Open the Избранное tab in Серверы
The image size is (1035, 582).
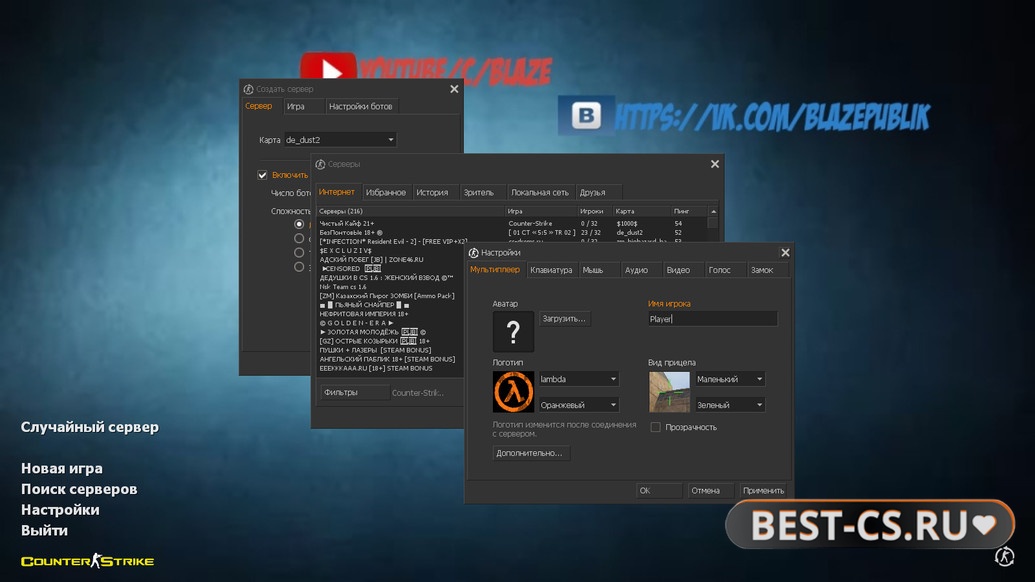pyautogui.click(x=385, y=193)
